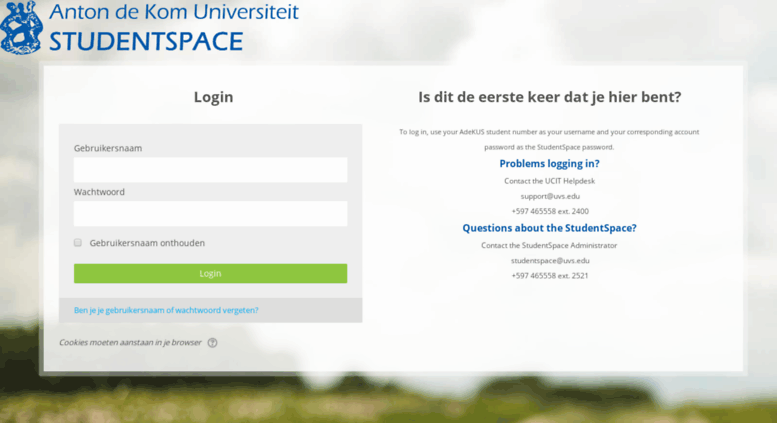Screen dimensions: 777x423
Task: Click 'Contact the StudentSpace Administrator' text
Action: click(549, 245)
